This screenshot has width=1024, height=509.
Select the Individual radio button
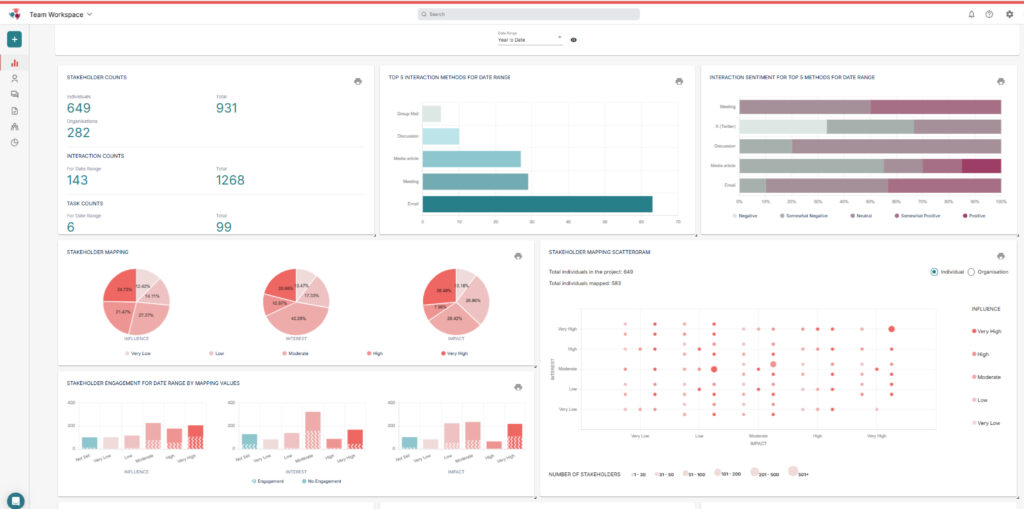[x=935, y=272]
